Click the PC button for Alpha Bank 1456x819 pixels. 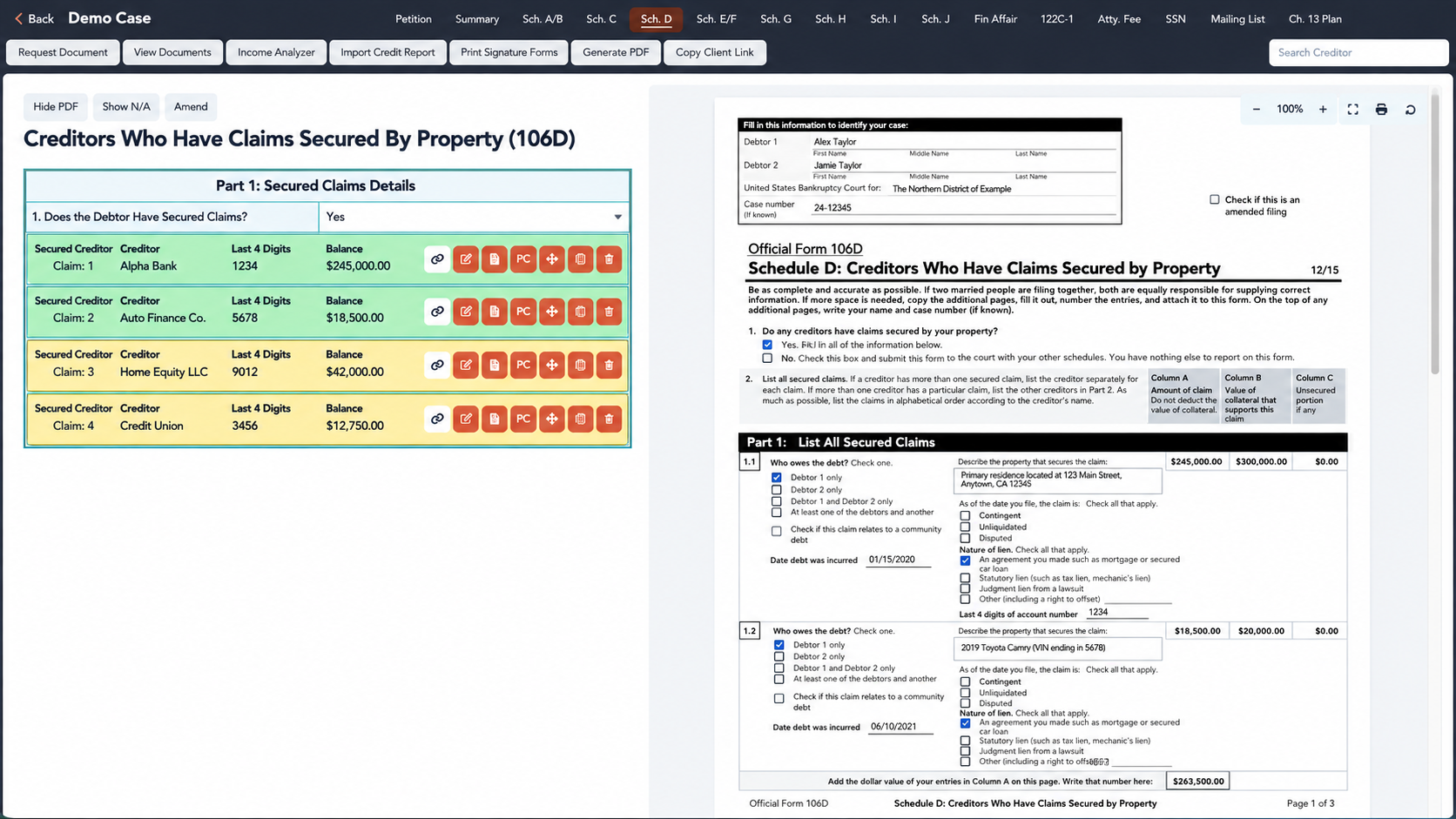coord(523,258)
